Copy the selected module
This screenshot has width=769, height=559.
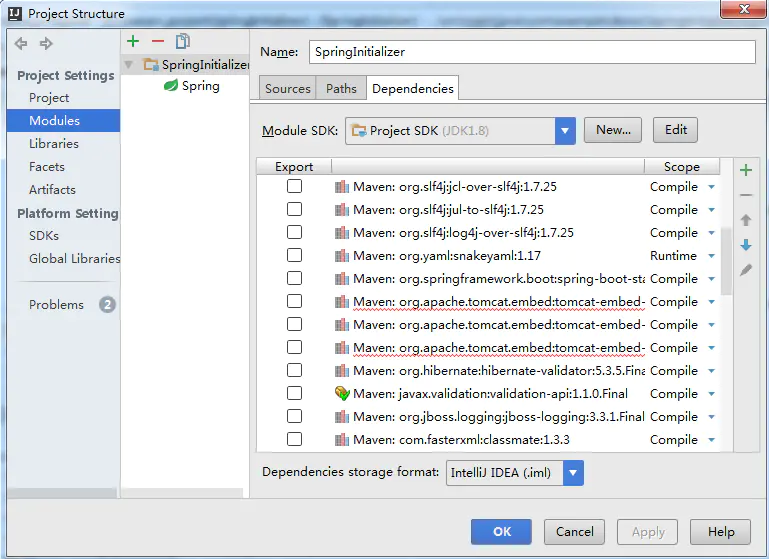(183, 41)
